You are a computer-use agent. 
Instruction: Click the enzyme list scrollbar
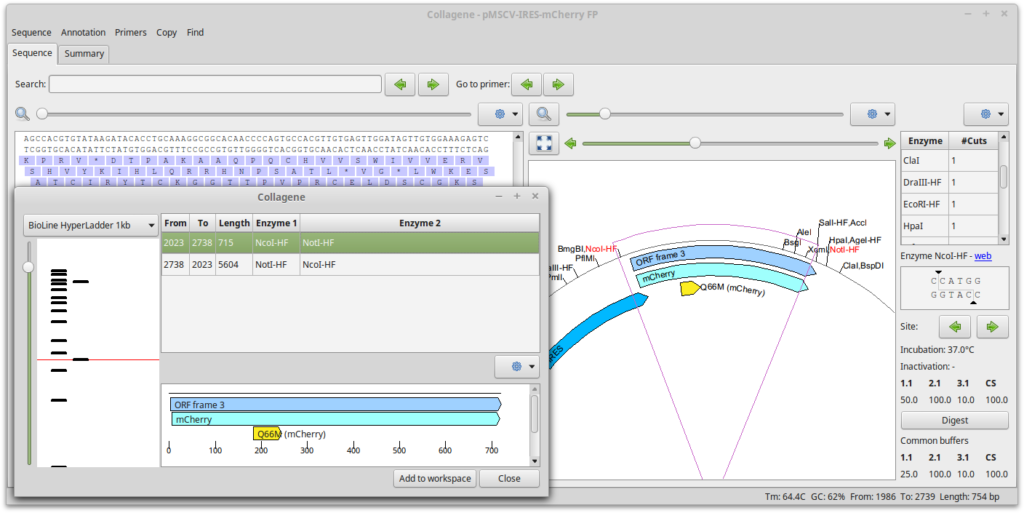[x=1004, y=178]
